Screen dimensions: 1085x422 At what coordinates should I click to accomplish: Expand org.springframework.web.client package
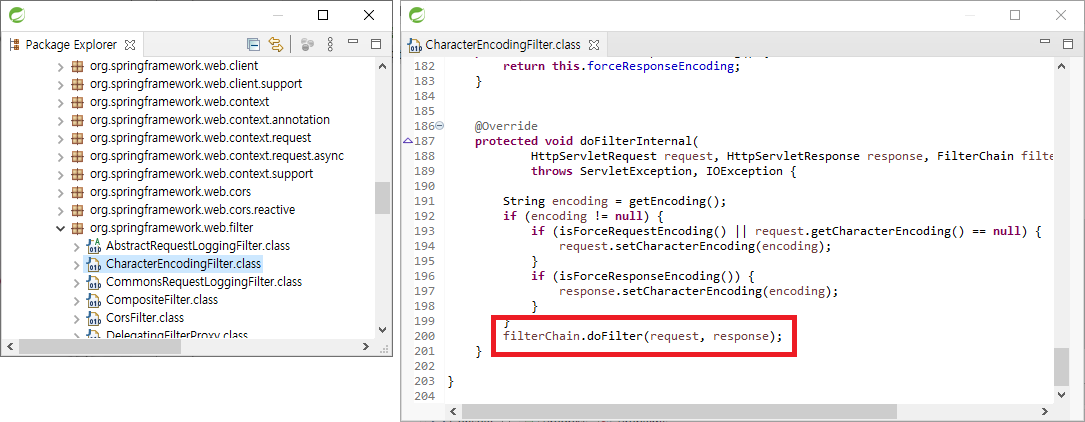60,66
